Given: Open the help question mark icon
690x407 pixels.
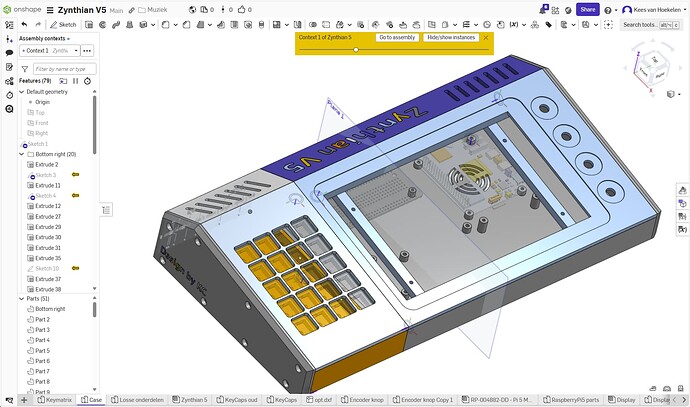Looking at the screenshot, I should [x=608, y=10].
